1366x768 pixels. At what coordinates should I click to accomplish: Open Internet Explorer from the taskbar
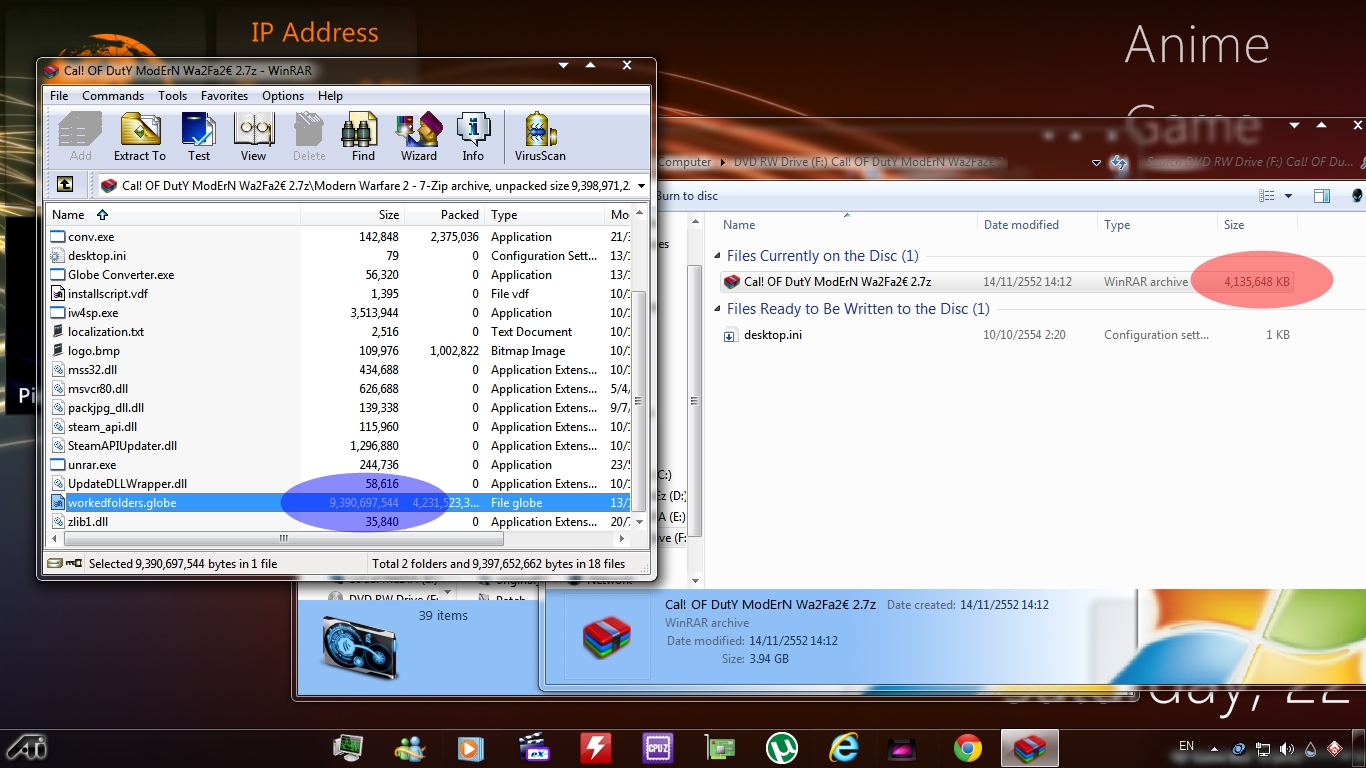(x=844, y=748)
